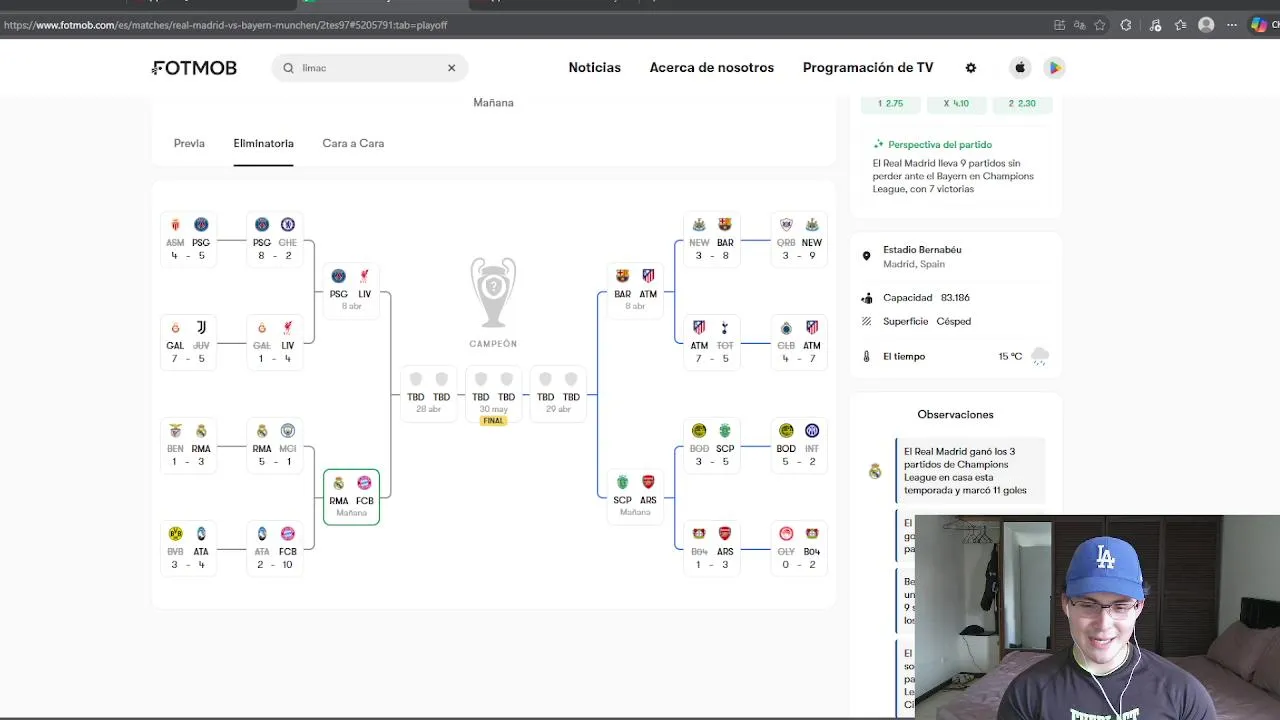The height and width of the screenshot is (720, 1280).
Task: Open settings gear icon in header
Action: point(970,68)
